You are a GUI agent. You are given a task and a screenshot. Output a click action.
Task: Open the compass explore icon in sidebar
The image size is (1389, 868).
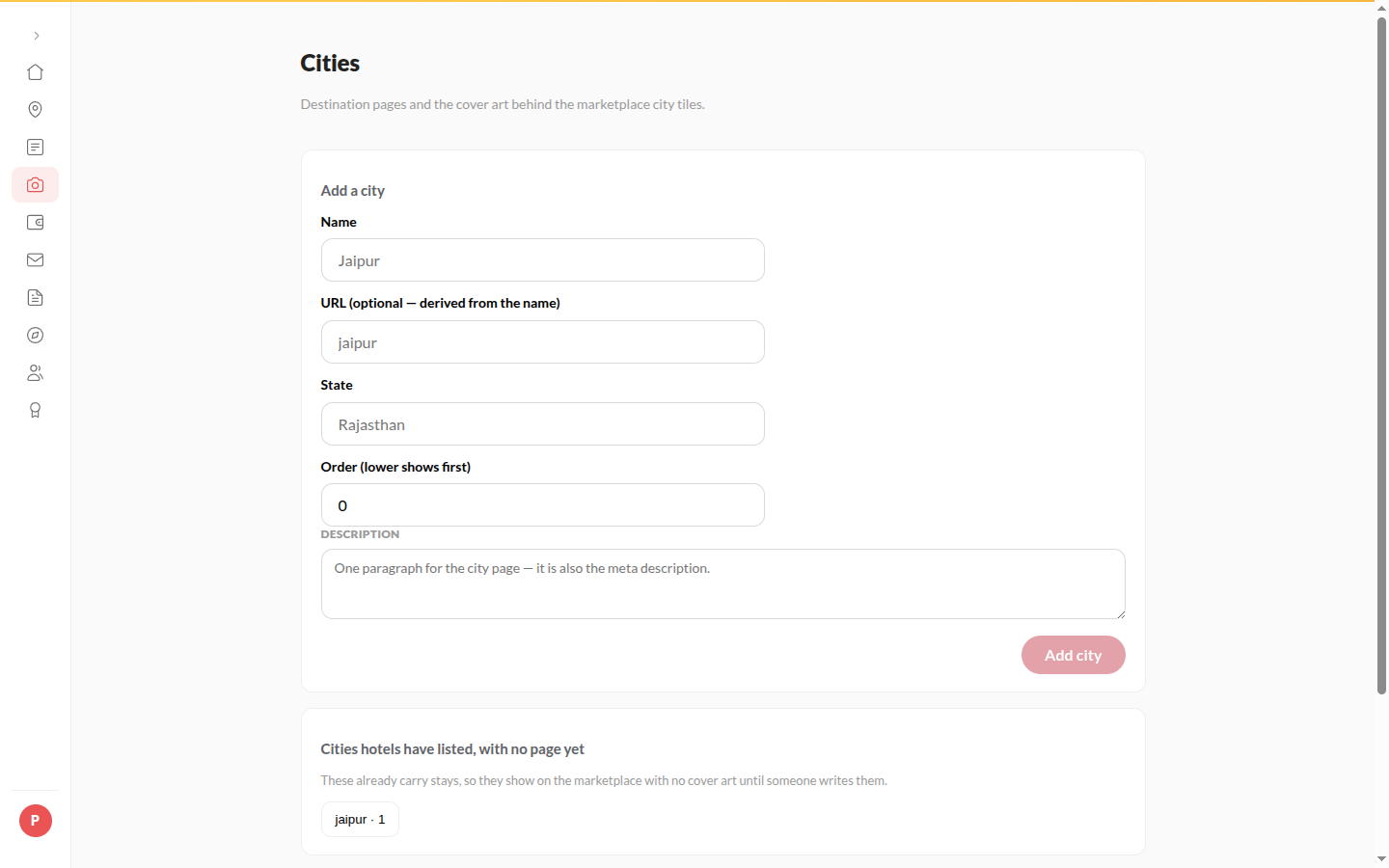pyautogui.click(x=36, y=336)
